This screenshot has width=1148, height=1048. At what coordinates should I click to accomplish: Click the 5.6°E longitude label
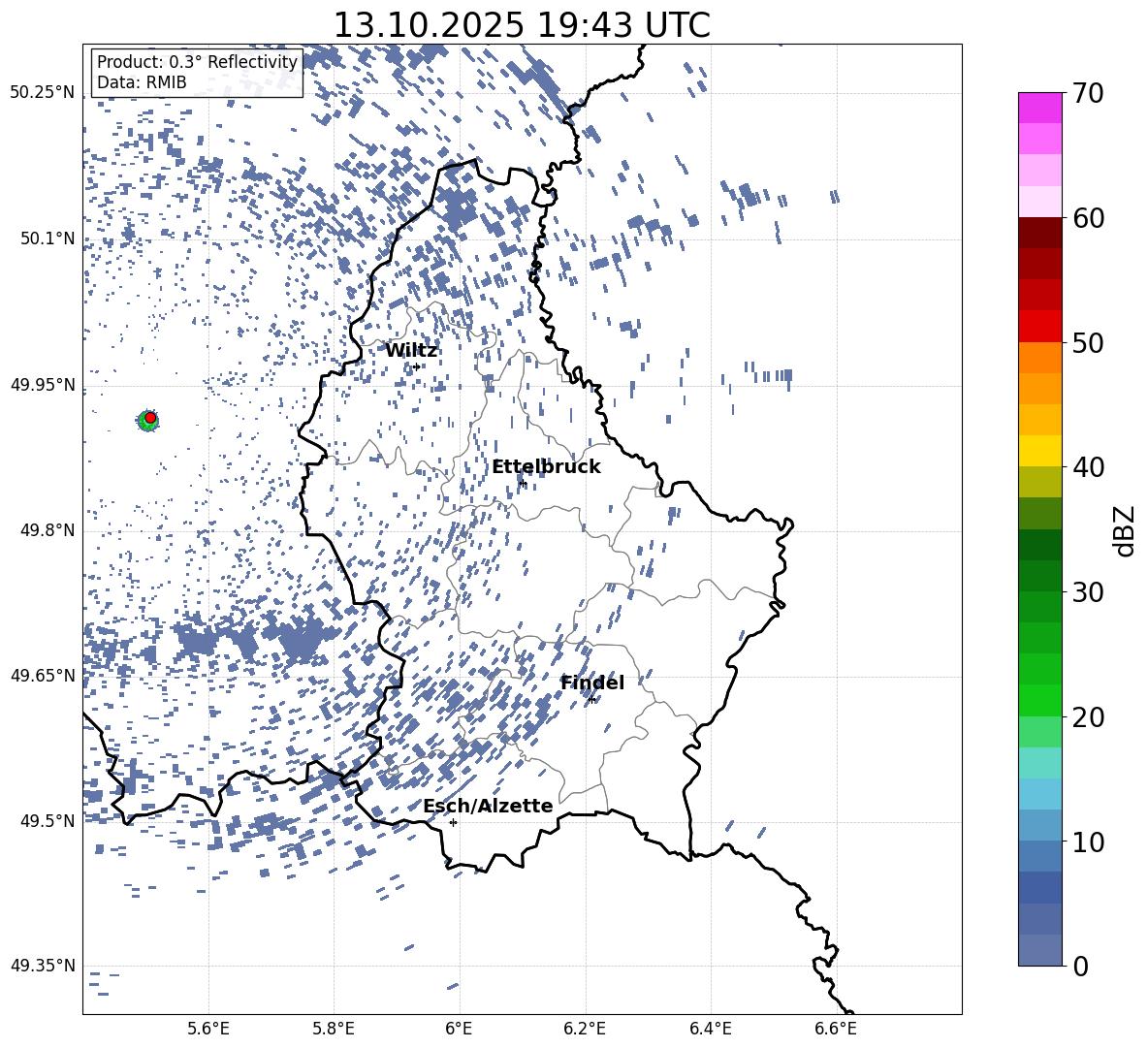point(208,1029)
